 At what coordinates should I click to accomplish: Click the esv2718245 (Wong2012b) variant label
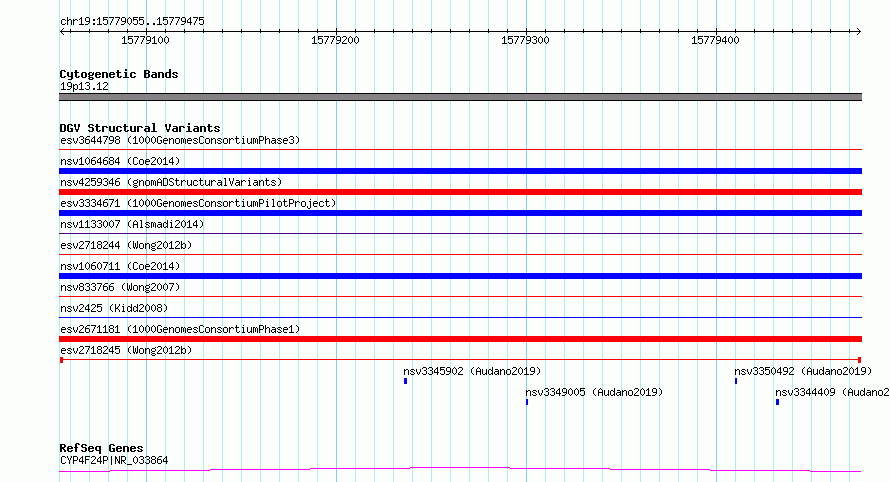(x=126, y=350)
